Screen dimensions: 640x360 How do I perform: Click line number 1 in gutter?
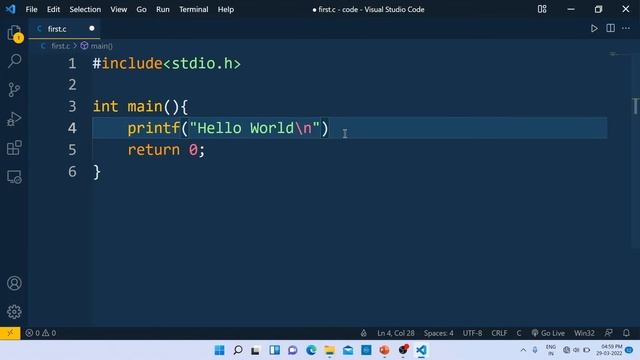pyautogui.click(x=72, y=63)
